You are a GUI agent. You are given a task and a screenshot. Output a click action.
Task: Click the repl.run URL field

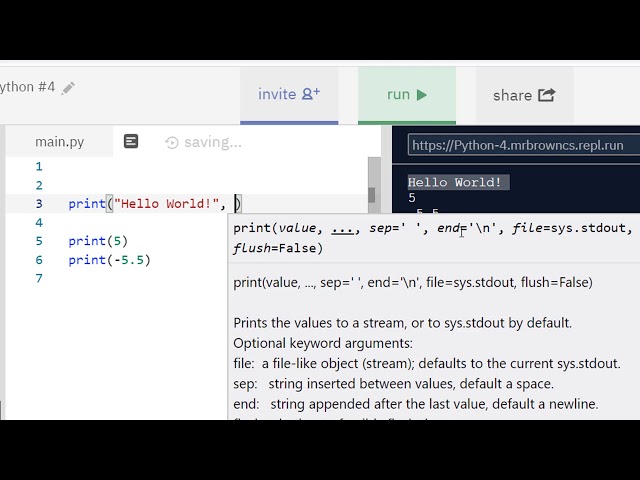(x=524, y=145)
